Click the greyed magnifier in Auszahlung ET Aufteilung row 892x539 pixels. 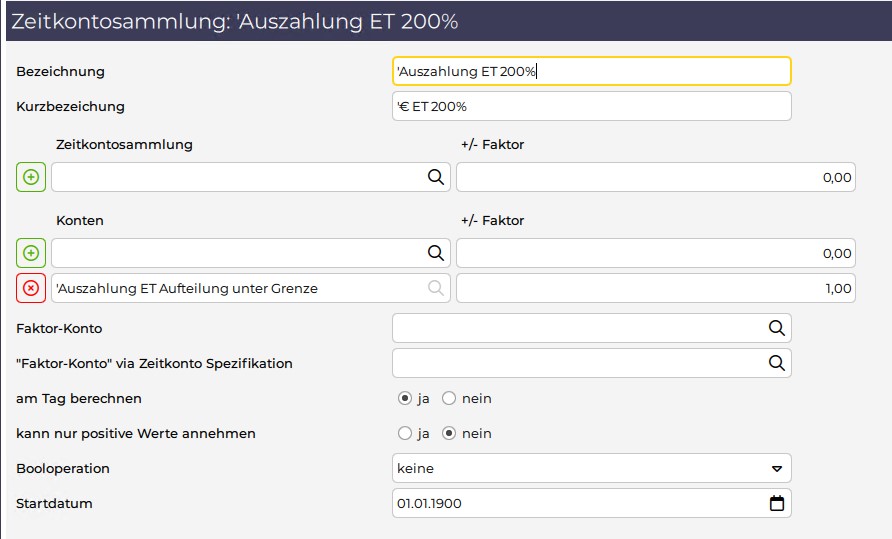[x=436, y=288]
